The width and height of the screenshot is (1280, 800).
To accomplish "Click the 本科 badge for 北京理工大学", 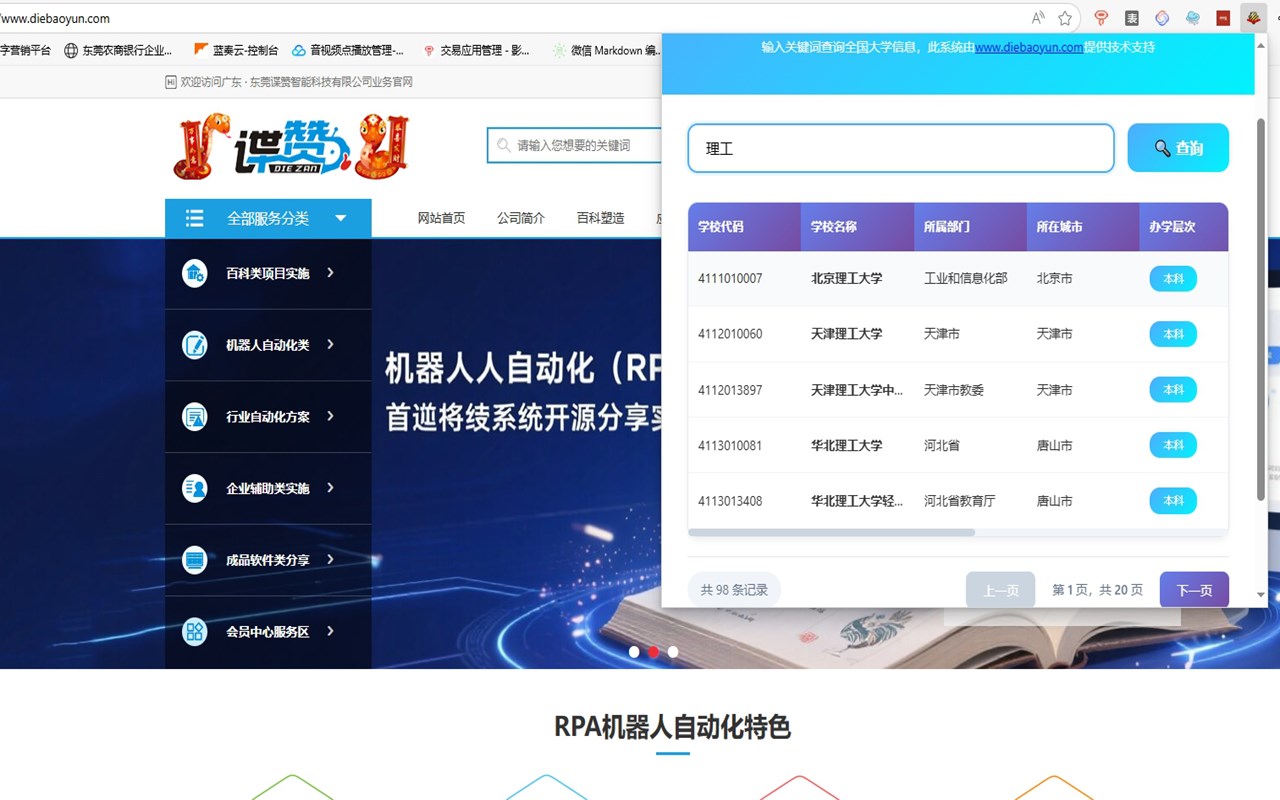I will 1173,279.
